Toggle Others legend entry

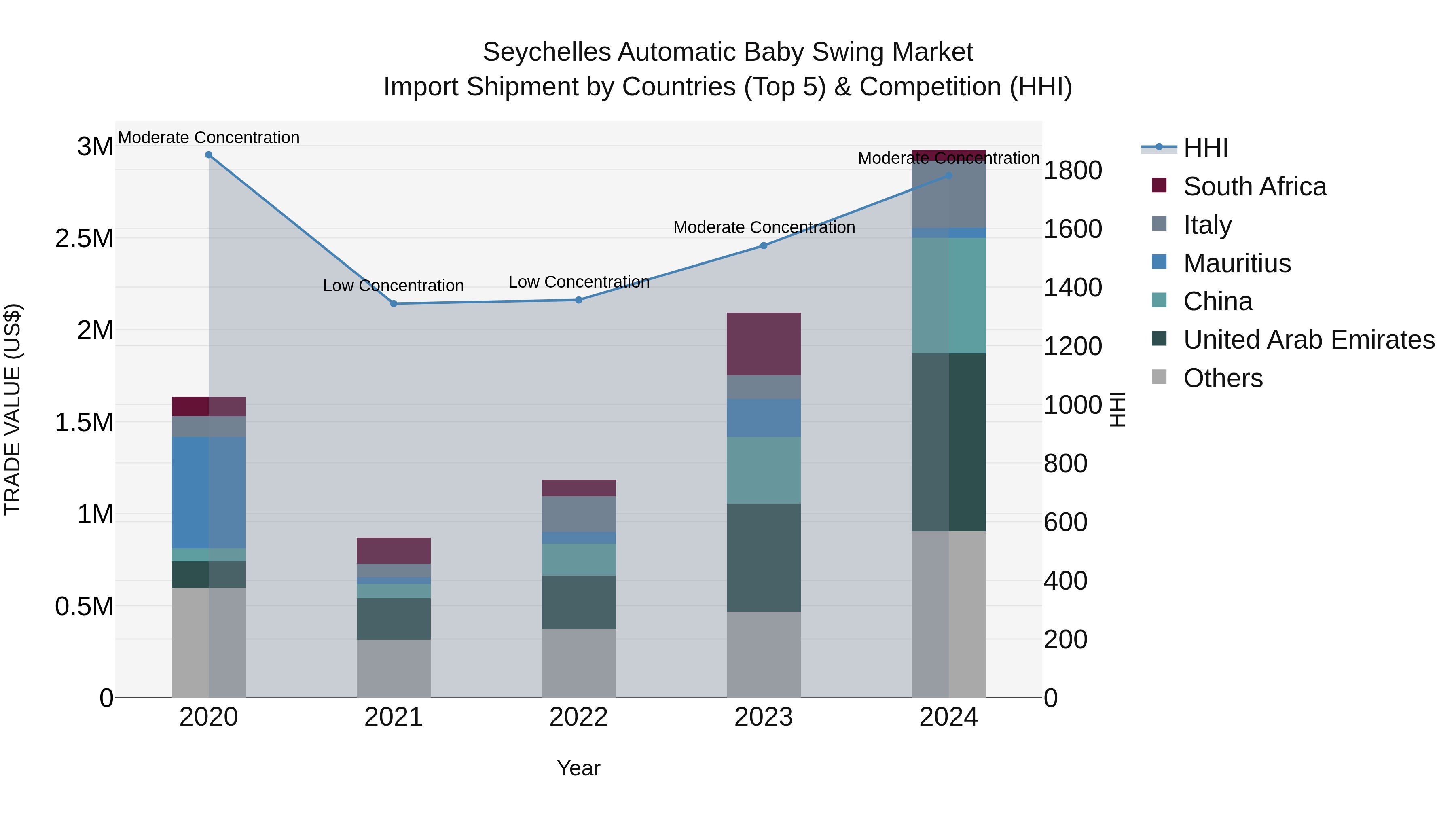[x=1207, y=378]
